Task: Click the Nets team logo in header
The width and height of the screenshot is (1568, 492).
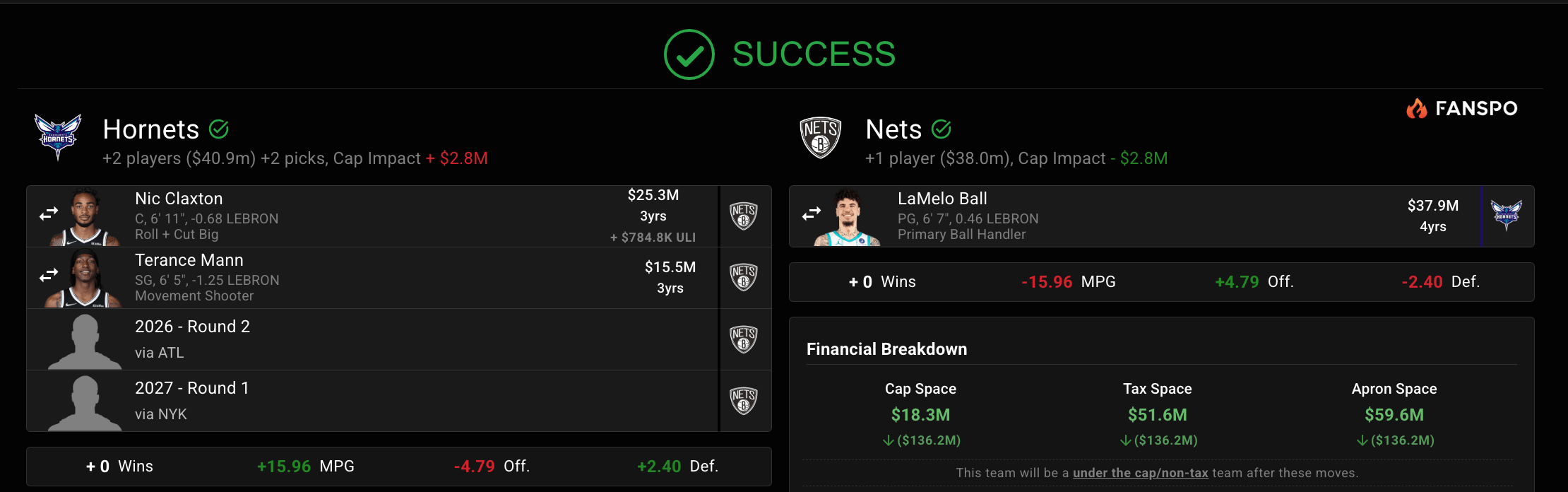Action: click(x=820, y=137)
